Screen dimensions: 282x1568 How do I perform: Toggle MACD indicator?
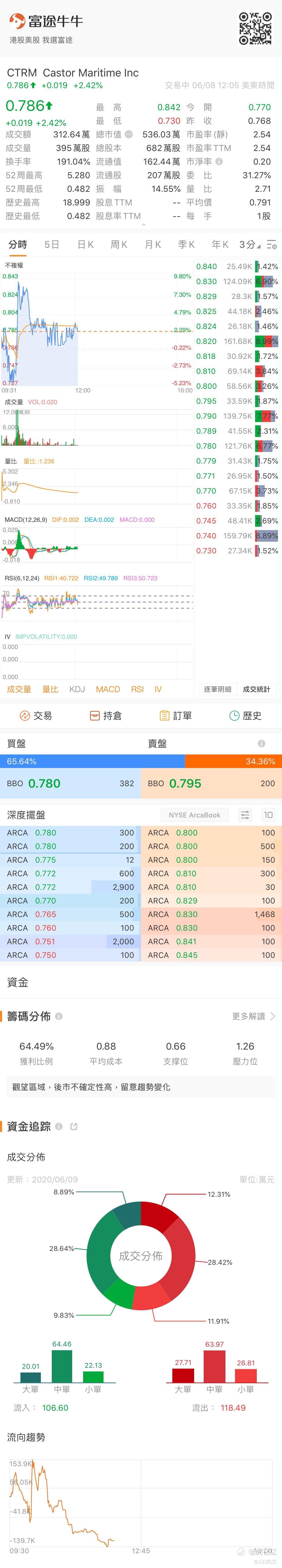(x=108, y=689)
